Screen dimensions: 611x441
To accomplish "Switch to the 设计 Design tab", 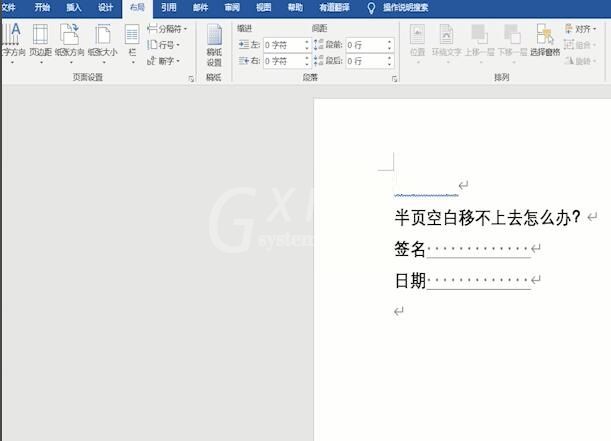I will [105, 7].
